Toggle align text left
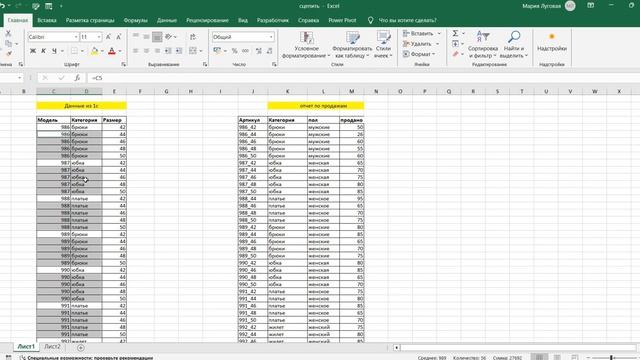 pos(136,51)
